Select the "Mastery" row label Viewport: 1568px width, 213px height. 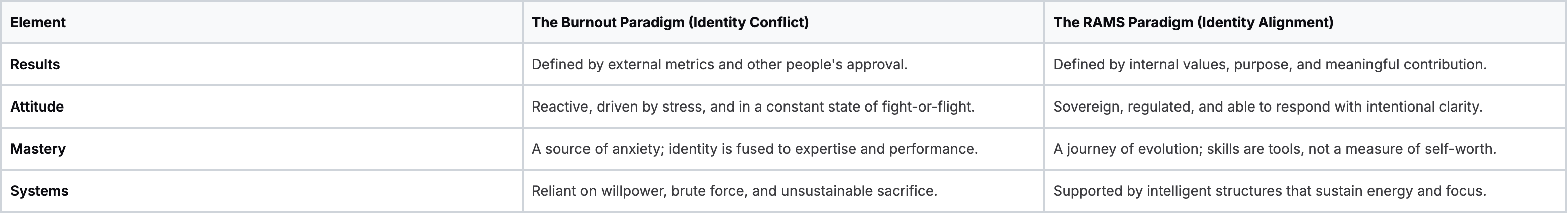pos(38,149)
